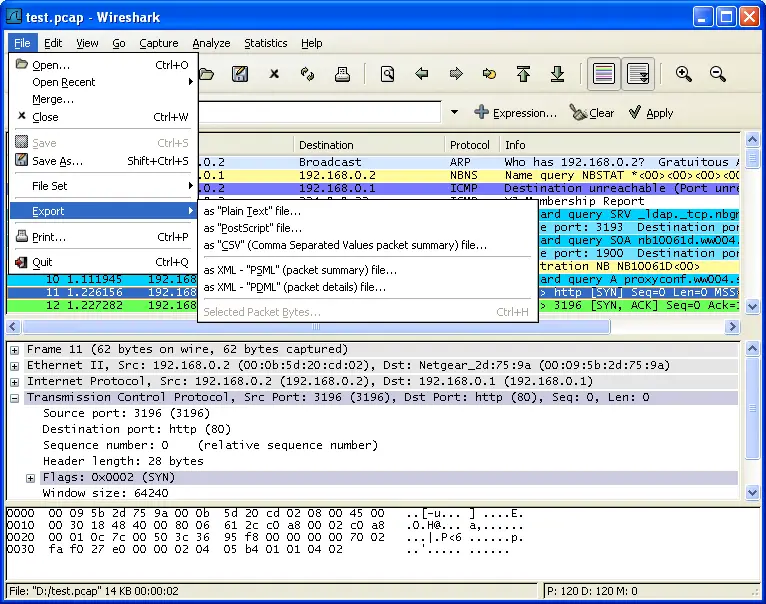This screenshot has height=604, width=766.
Task: Go back in packet history
Action: coord(422,74)
